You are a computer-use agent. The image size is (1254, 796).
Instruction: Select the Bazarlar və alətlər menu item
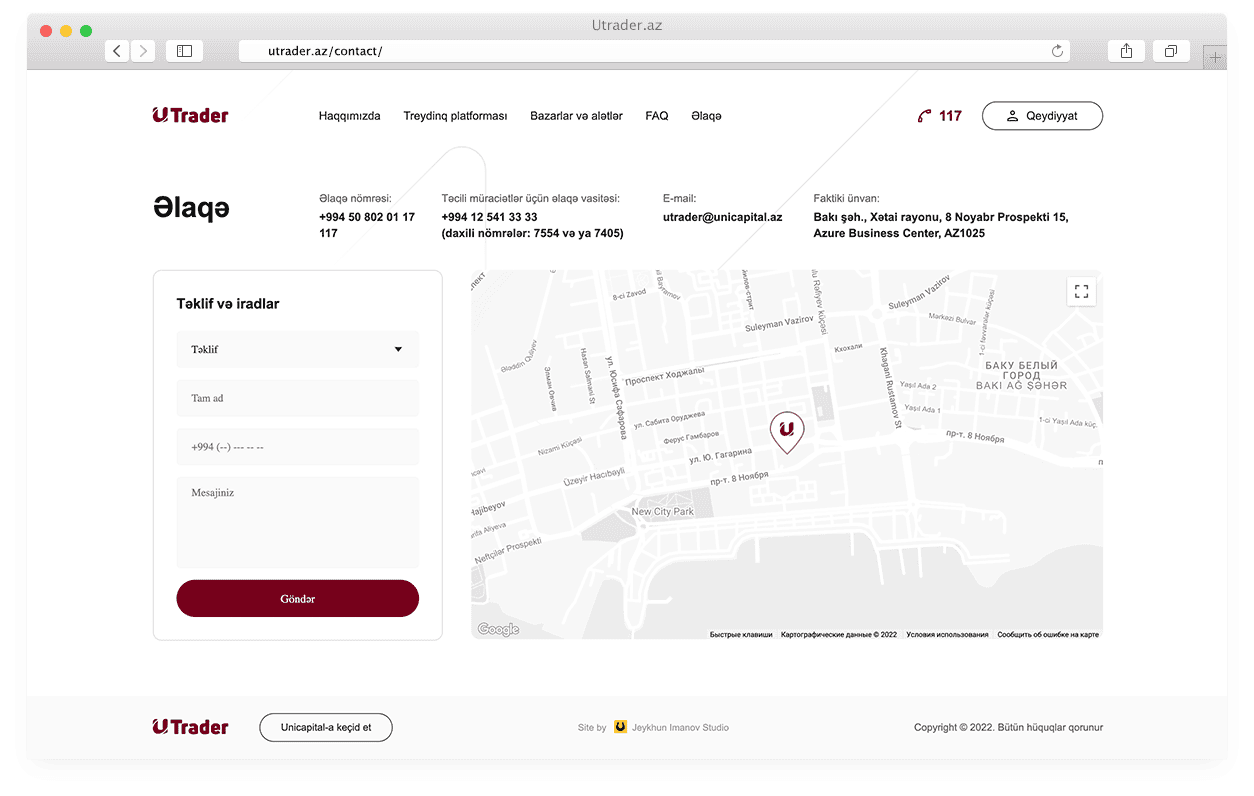(x=576, y=115)
